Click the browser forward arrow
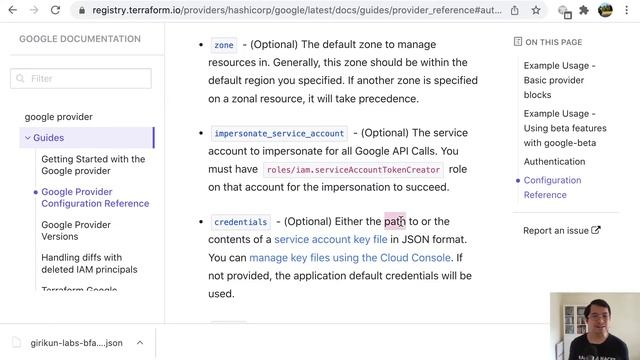The image size is (640, 360). [34, 10]
